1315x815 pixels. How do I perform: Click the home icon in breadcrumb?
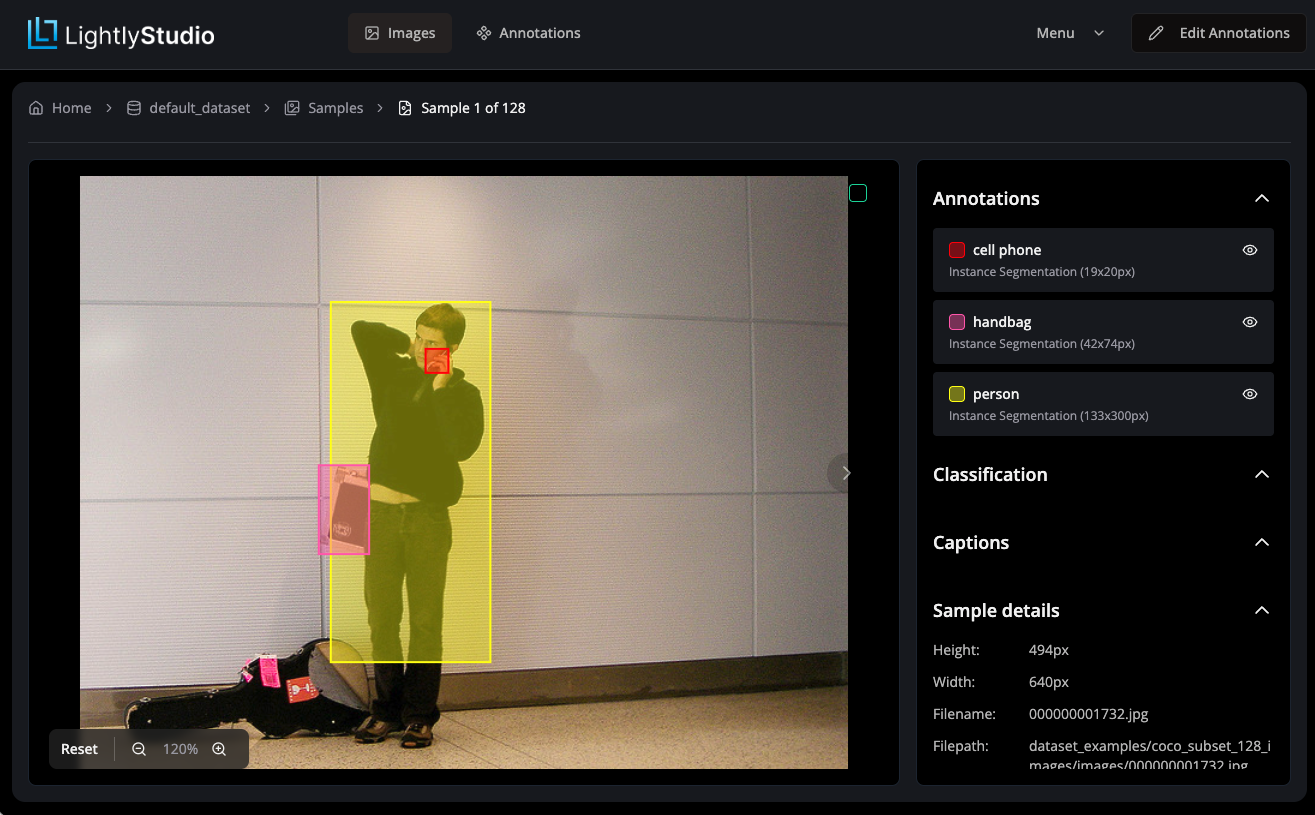pos(36,108)
